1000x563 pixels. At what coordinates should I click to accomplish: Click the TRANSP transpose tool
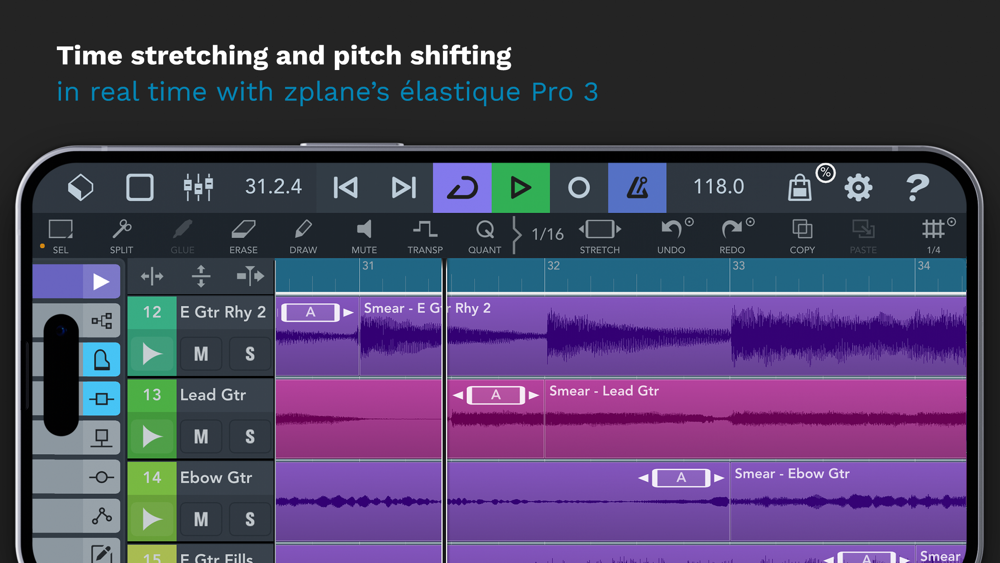425,236
